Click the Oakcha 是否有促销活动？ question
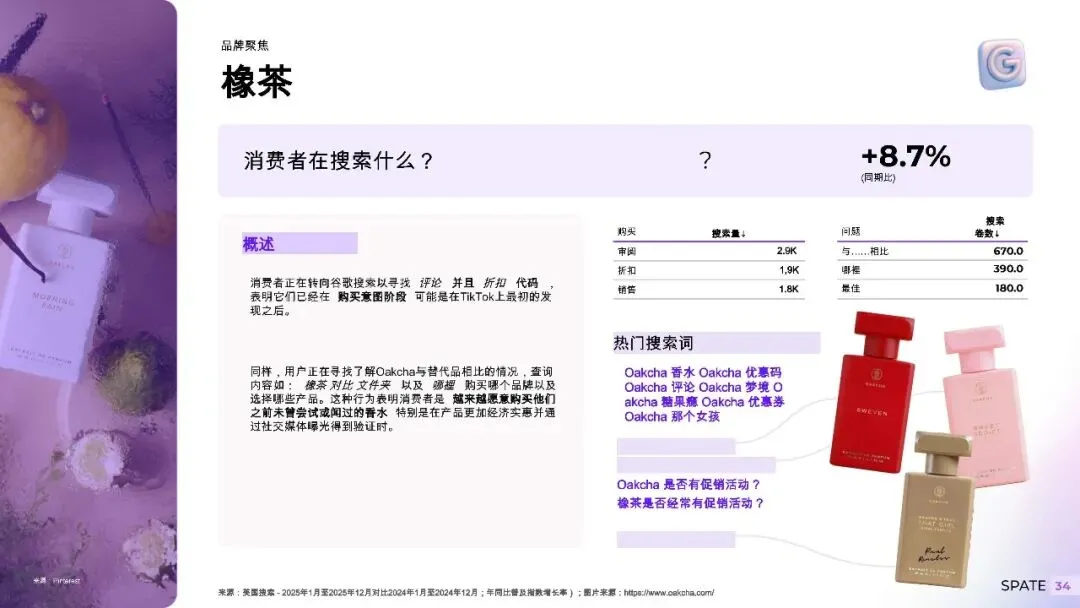The image size is (1080, 608). click(x=688, y=485)
